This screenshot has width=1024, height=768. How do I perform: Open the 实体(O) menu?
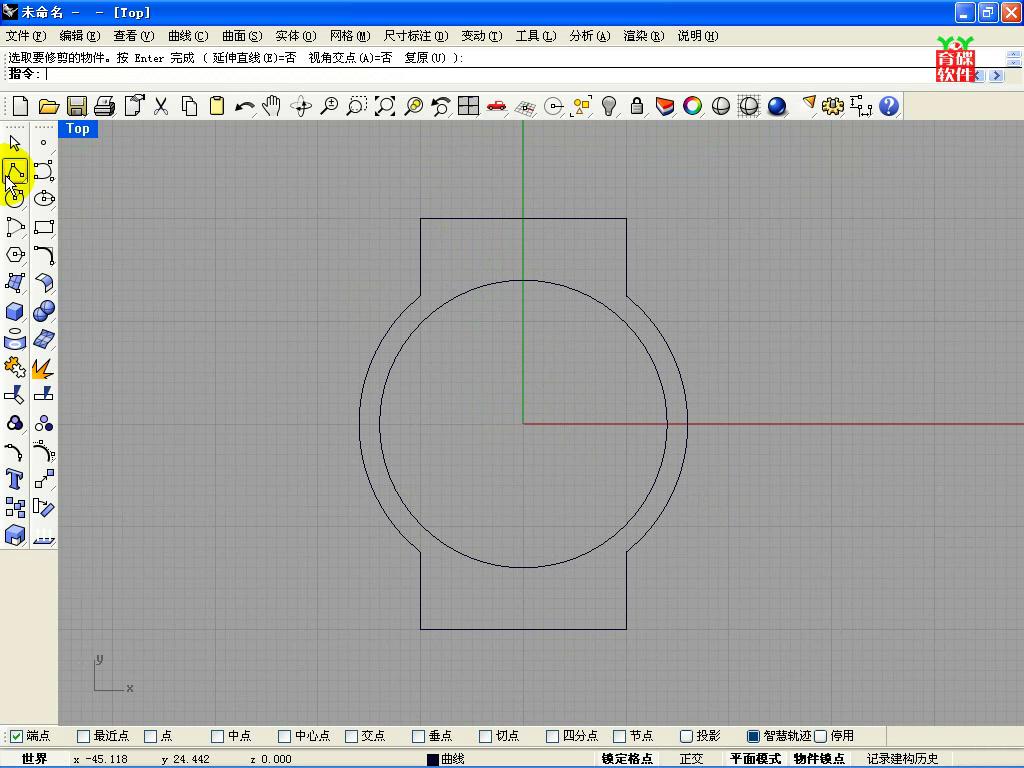pos(296,36)
